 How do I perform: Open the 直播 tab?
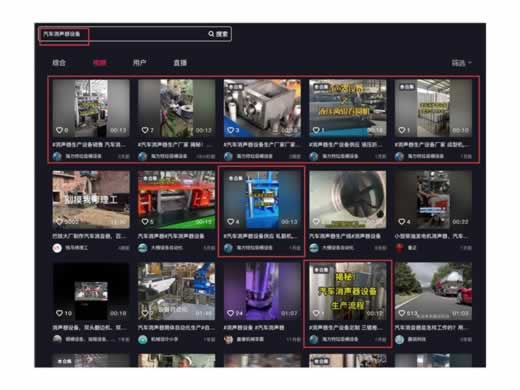pyautogui.click(x=180, y=63)
